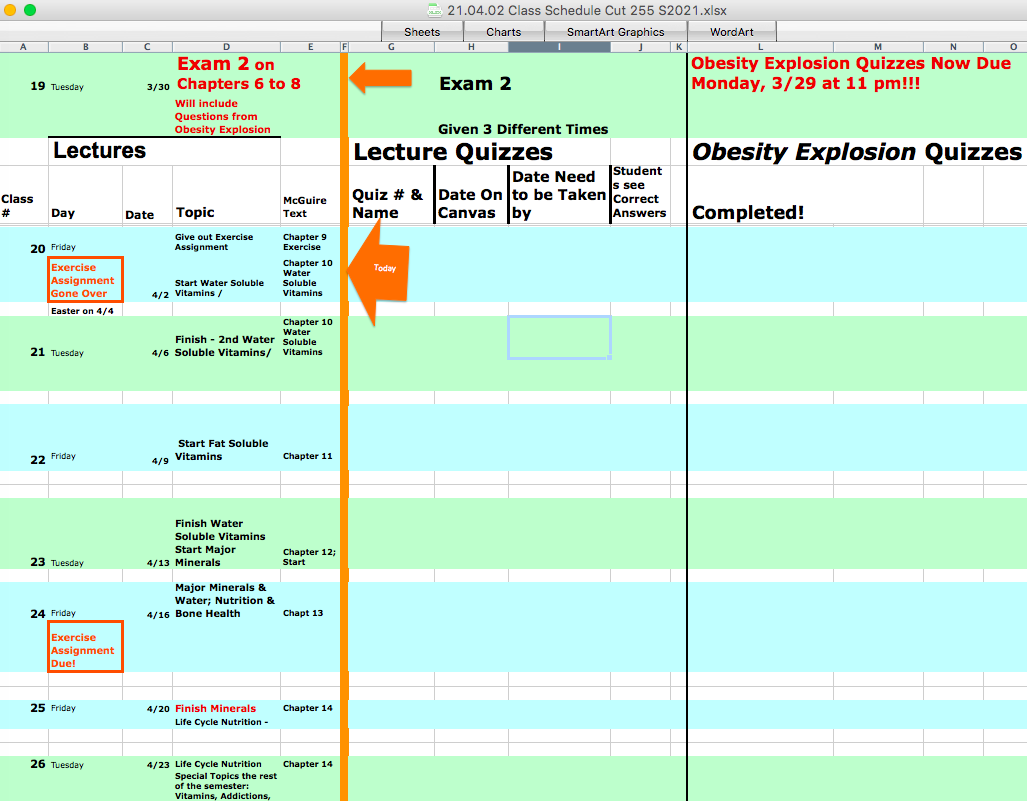Select the highlighted column I header
This screenshot has height=801, width=1027.
click(x=559, y=47)
